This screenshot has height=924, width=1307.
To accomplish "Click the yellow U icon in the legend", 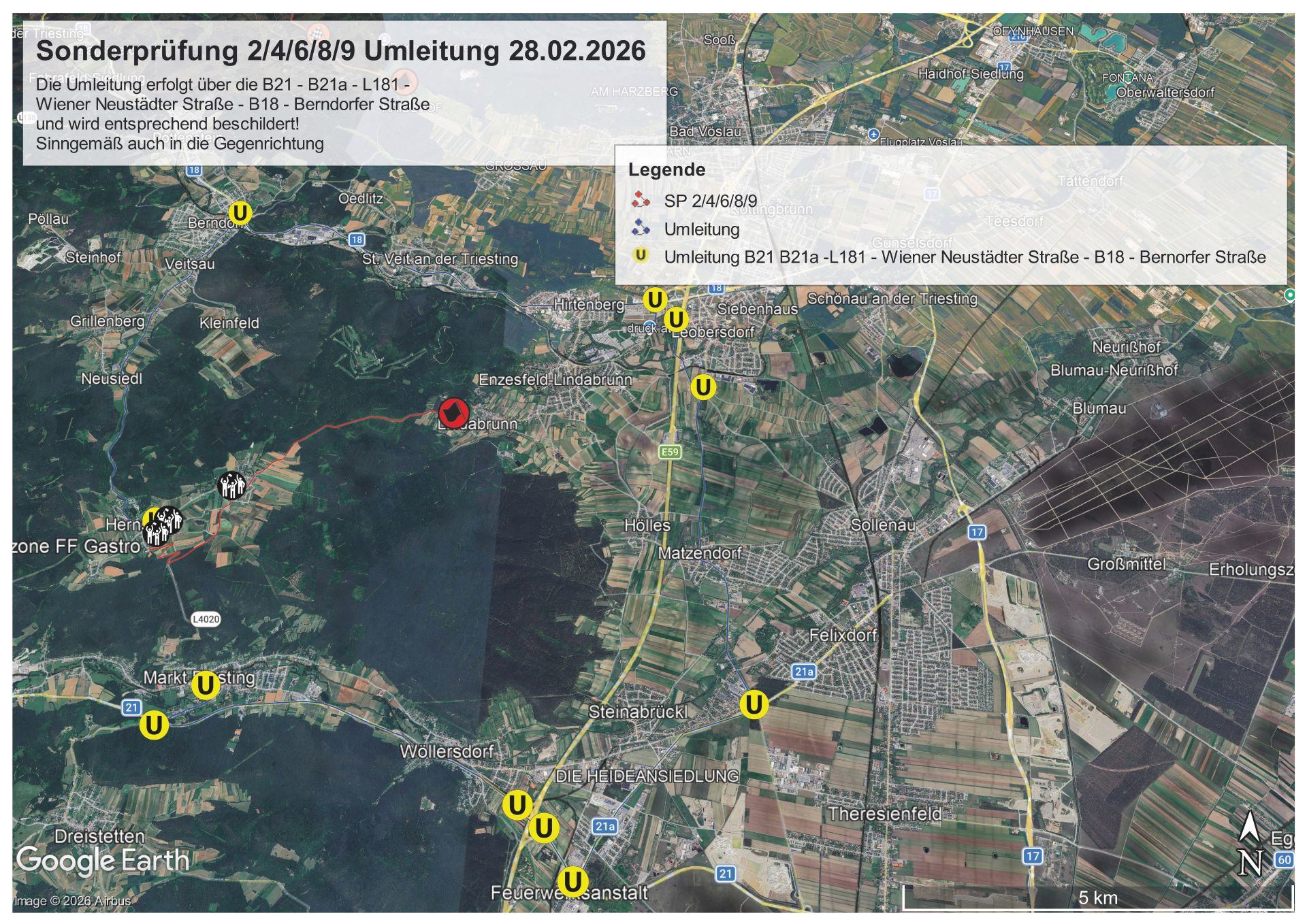I will tap(640, 257).
